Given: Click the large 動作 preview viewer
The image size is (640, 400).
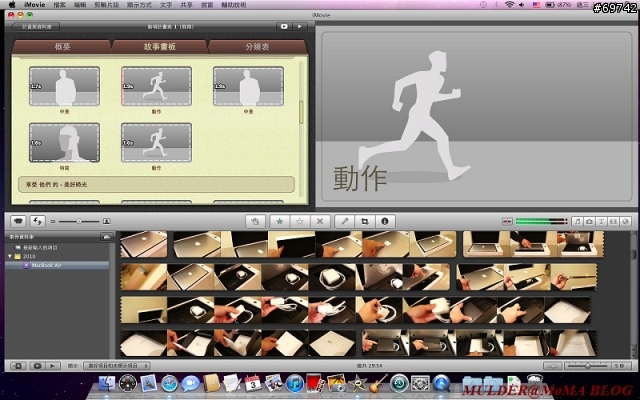Looking at the screenshot, I should pyautogui.click(x=476, y=116).
